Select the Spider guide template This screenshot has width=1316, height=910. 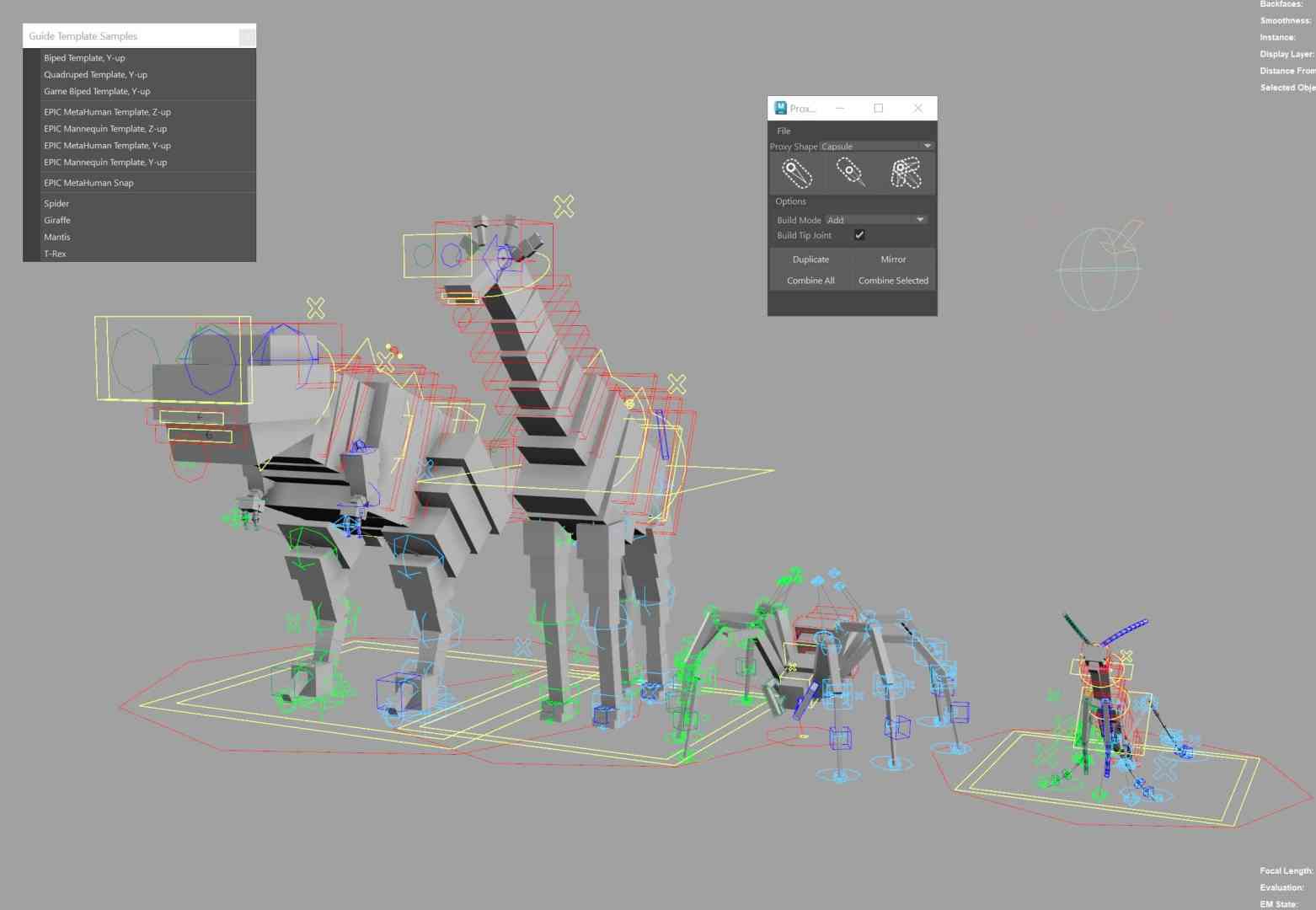tap(56, 203)
